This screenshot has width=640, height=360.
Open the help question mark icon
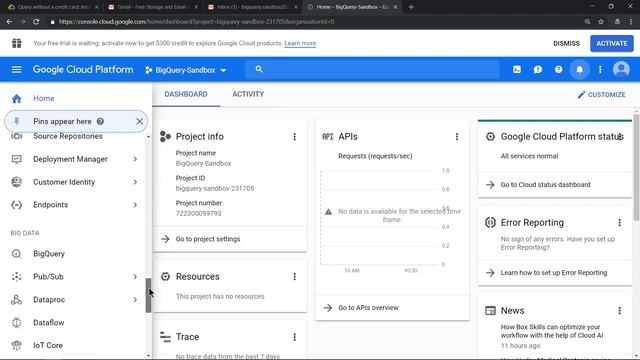558,70
